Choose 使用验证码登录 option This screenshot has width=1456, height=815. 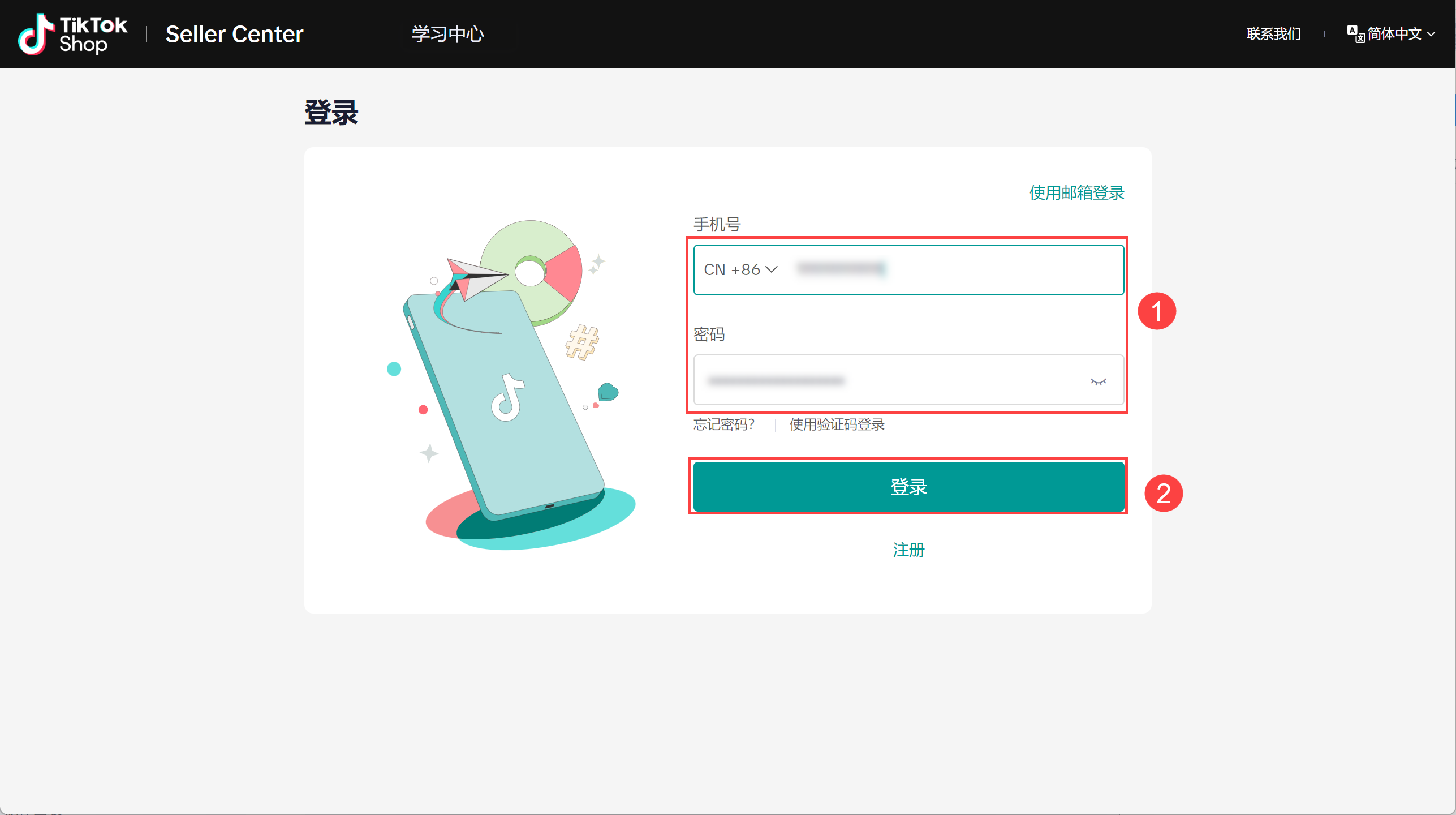837,424
